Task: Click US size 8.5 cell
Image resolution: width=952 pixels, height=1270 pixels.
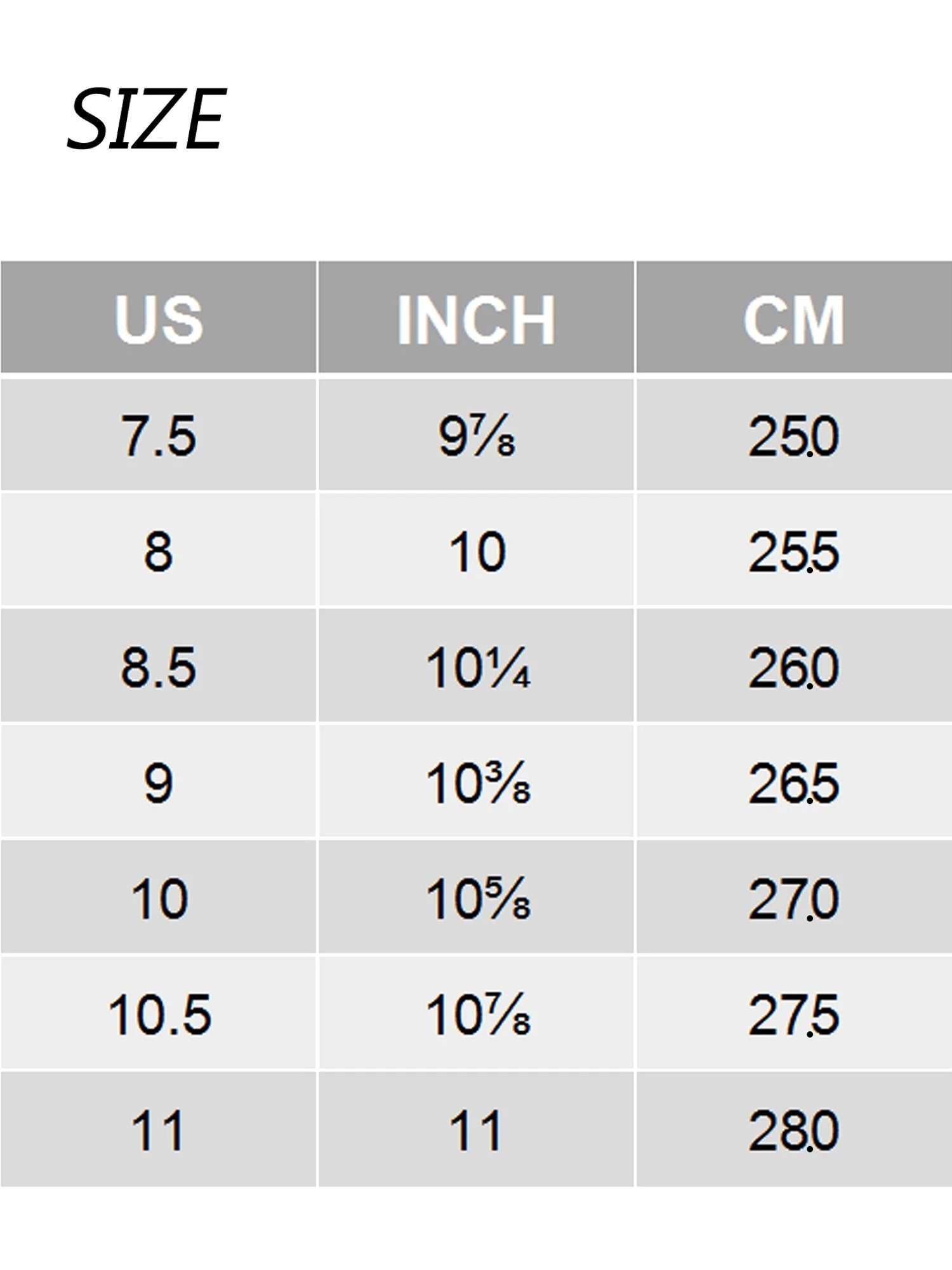Action: (159, 665)
